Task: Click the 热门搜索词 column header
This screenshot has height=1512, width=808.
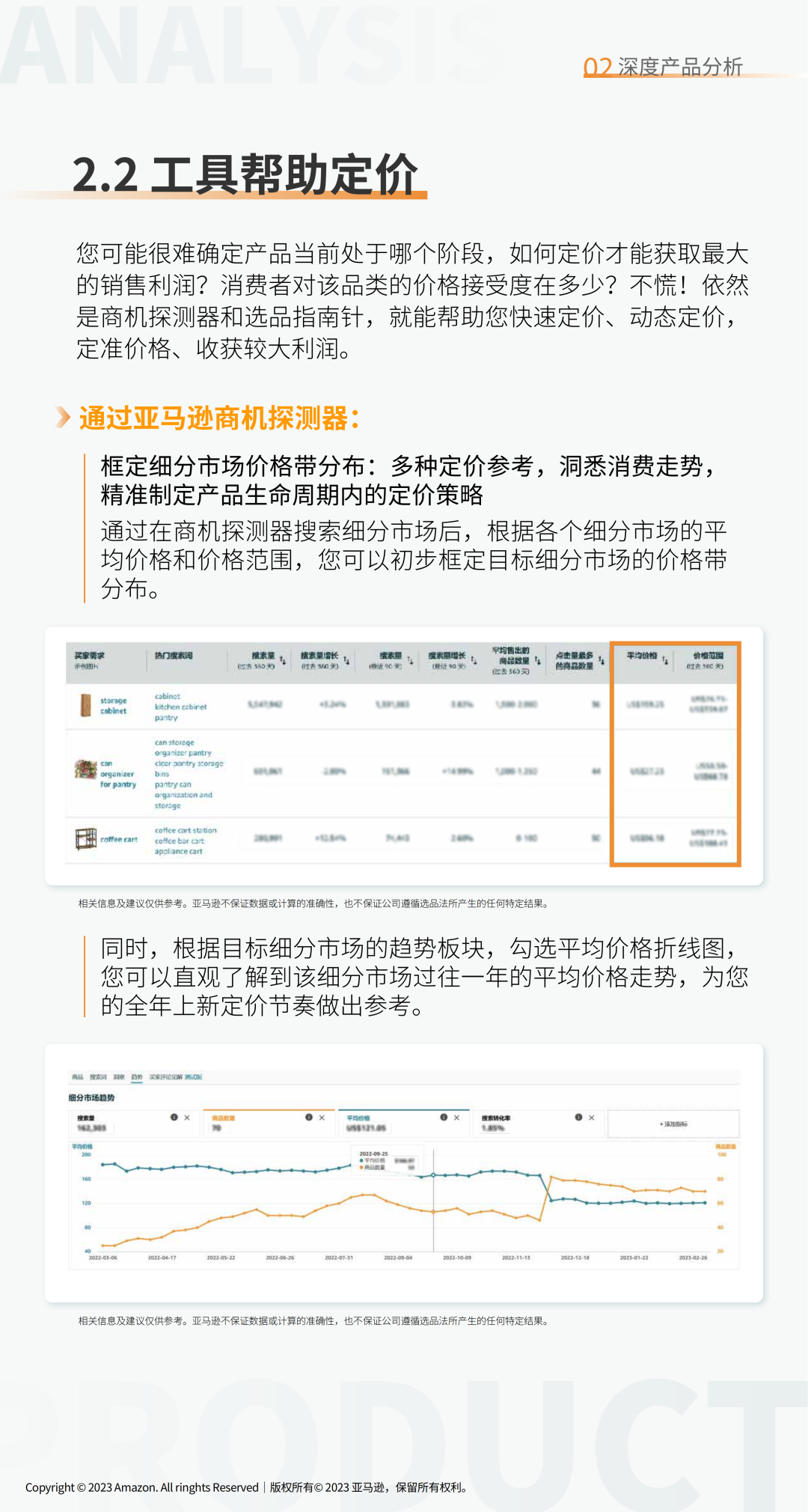Action: point(174,656)
